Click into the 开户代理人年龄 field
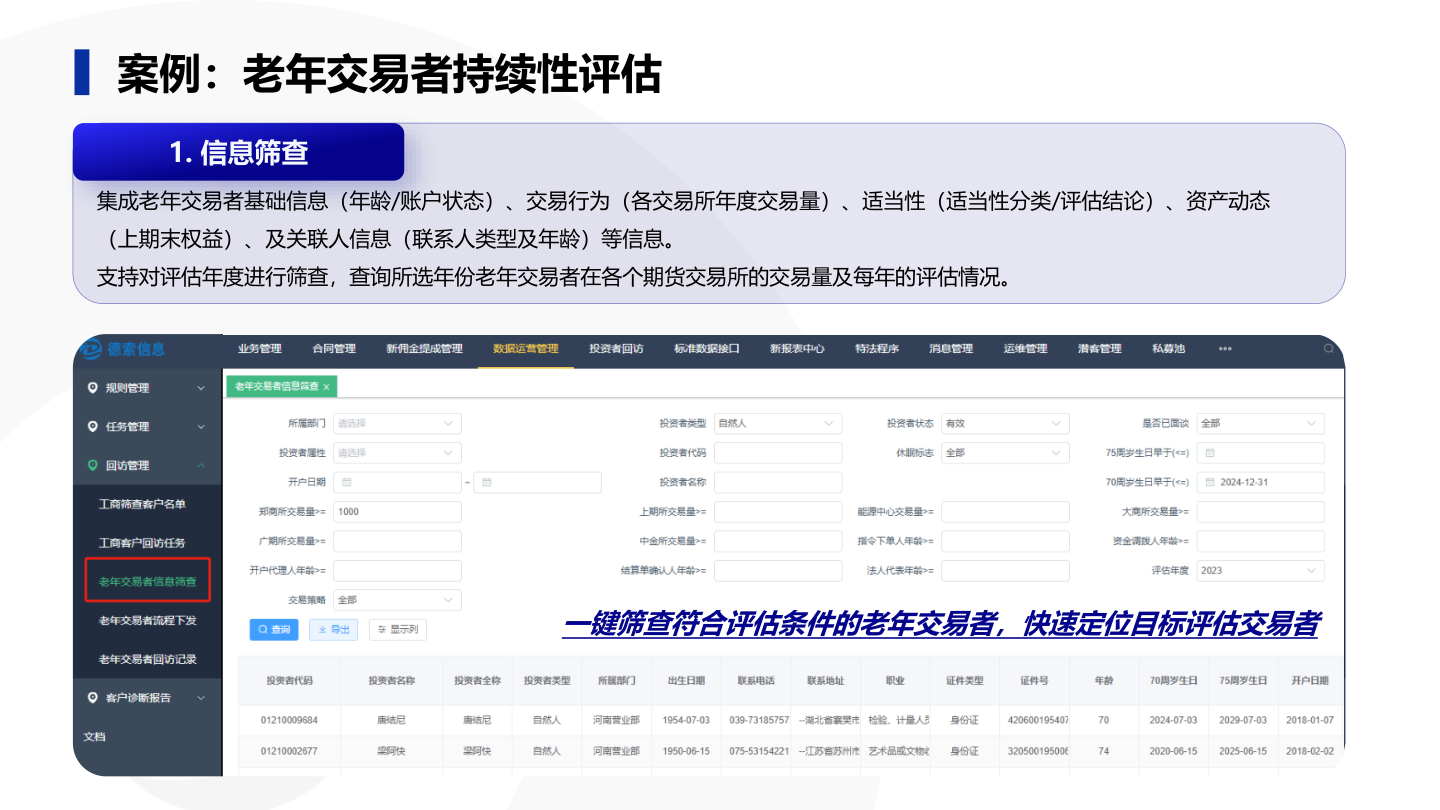This screenshot has height=810, width=1440. tap(397, 570)
